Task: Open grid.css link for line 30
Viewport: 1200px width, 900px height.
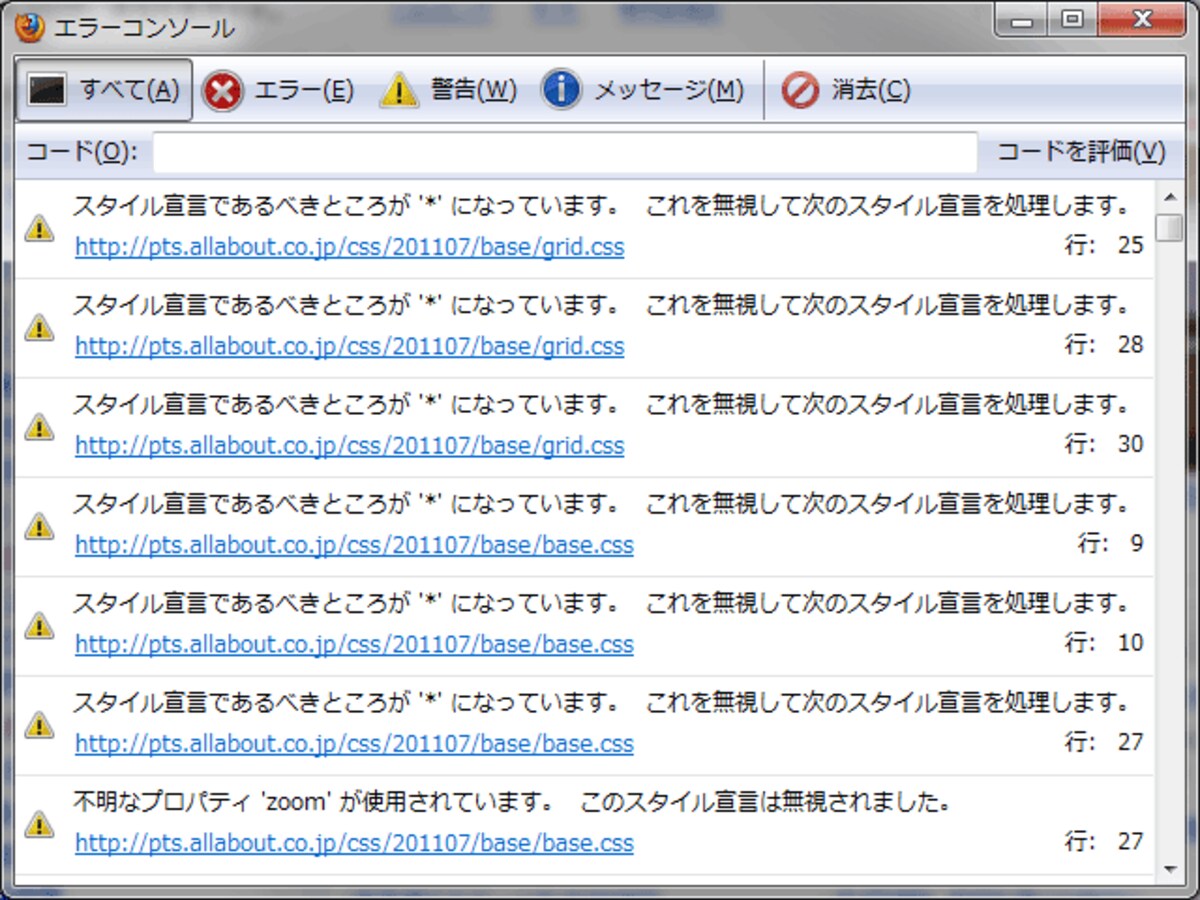Action: click(350, 445)
